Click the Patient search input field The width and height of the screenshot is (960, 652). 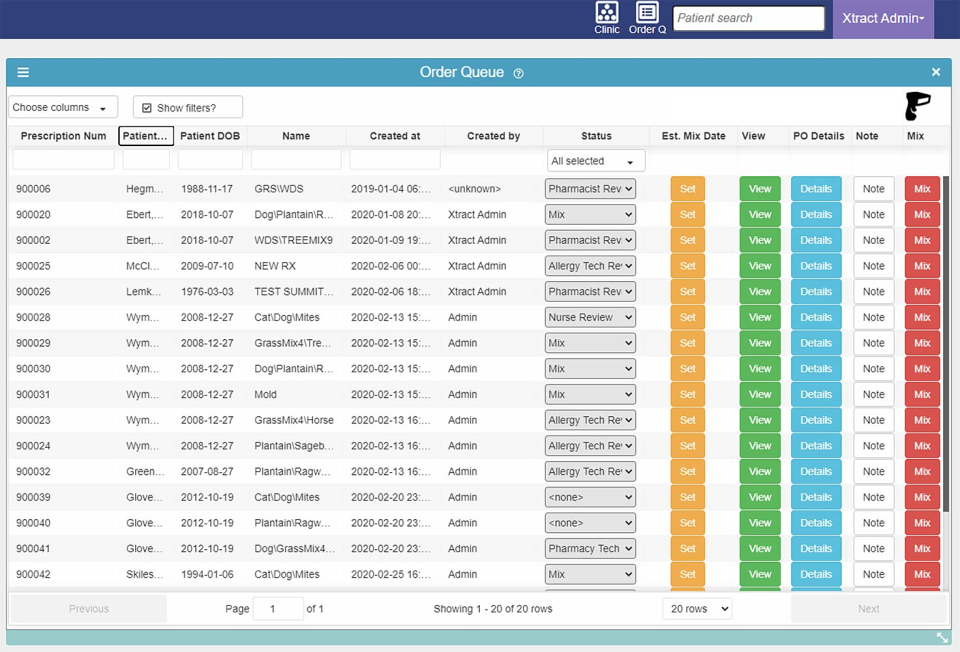tap(748, 18)
